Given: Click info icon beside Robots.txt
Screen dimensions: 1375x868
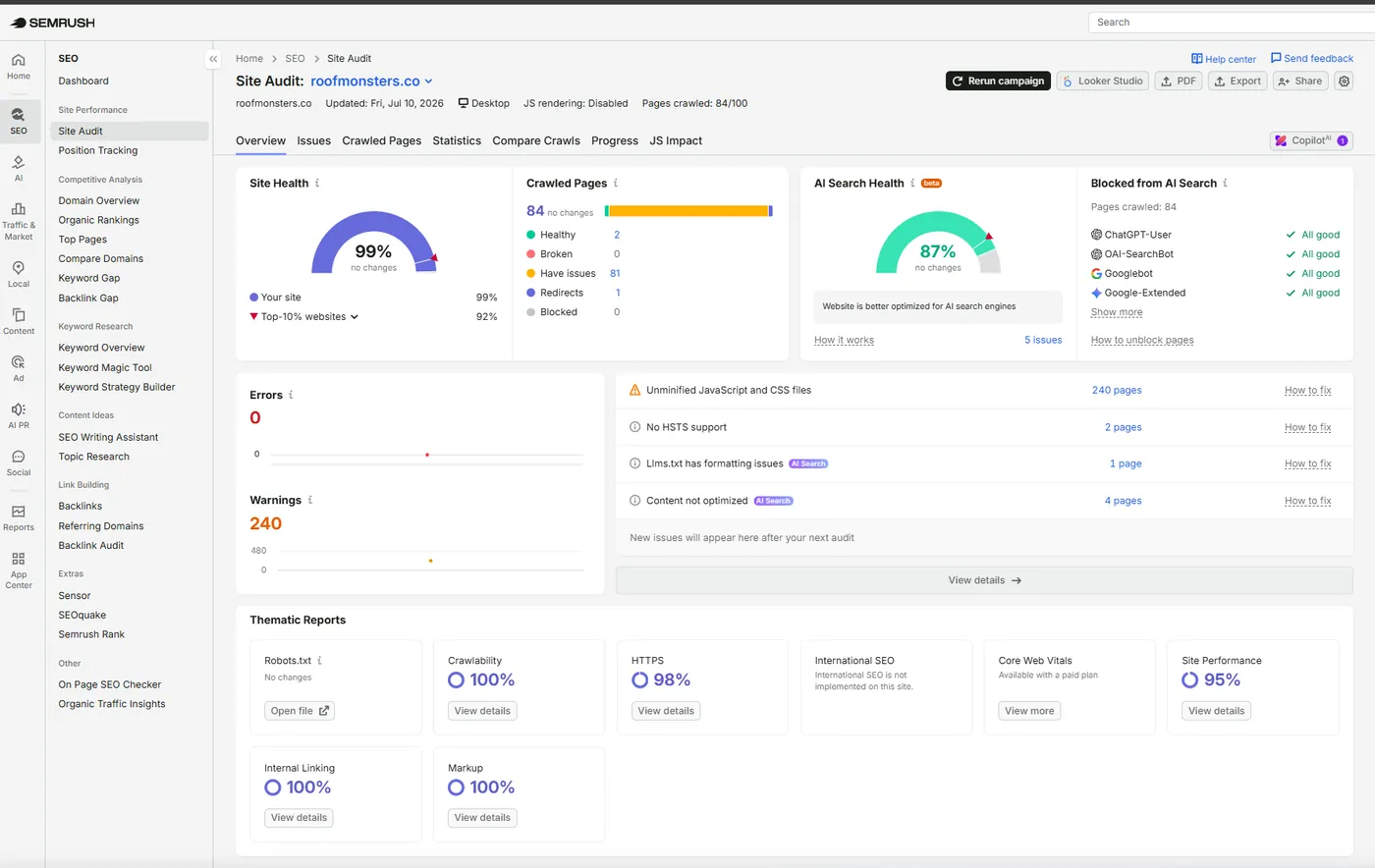Looking at the screenshot, I should click(320, 661).
